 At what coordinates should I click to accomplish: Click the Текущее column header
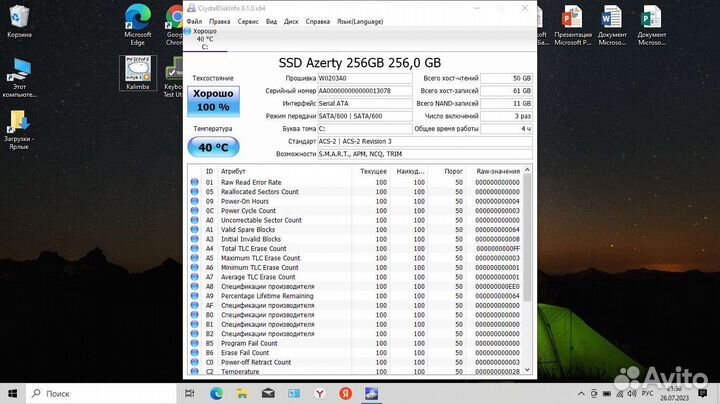[x=371, y=171]
